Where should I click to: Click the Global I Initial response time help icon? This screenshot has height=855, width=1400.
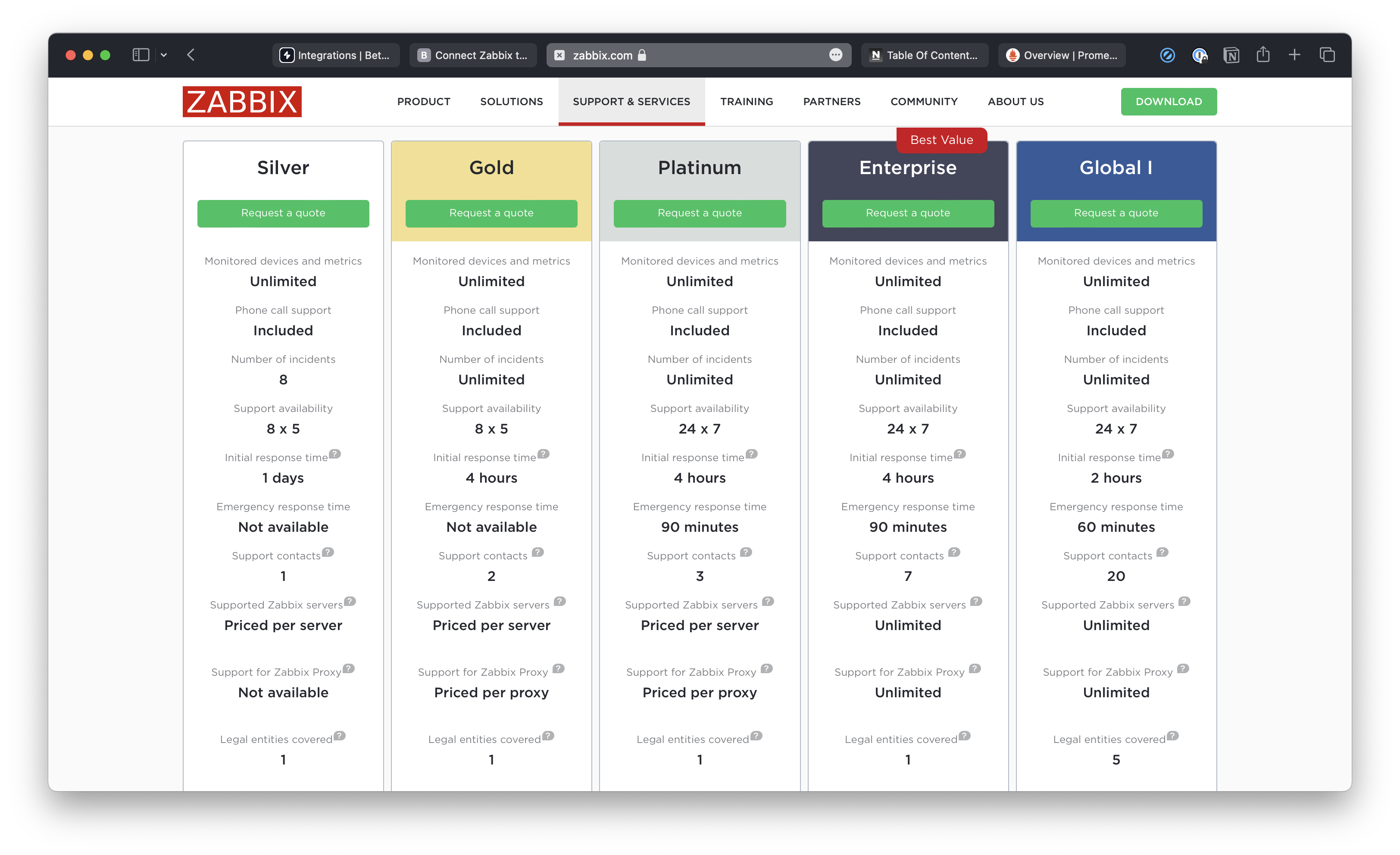pos(1168,453)
